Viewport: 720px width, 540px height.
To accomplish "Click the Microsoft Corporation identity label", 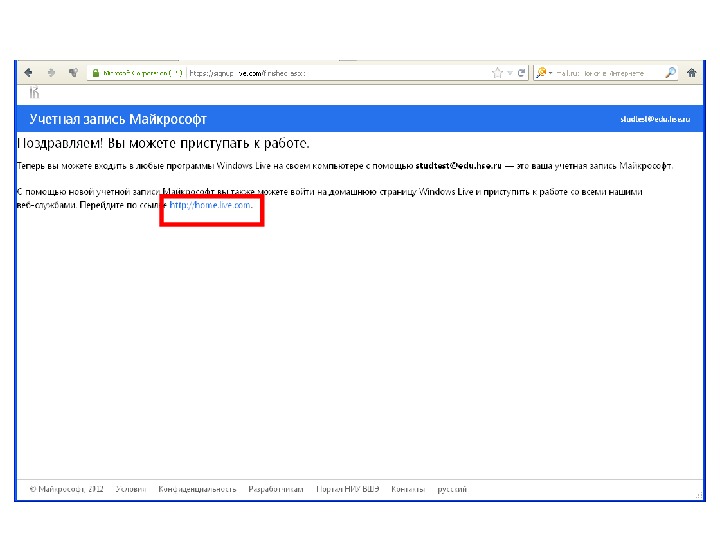I will click(142, 73).
